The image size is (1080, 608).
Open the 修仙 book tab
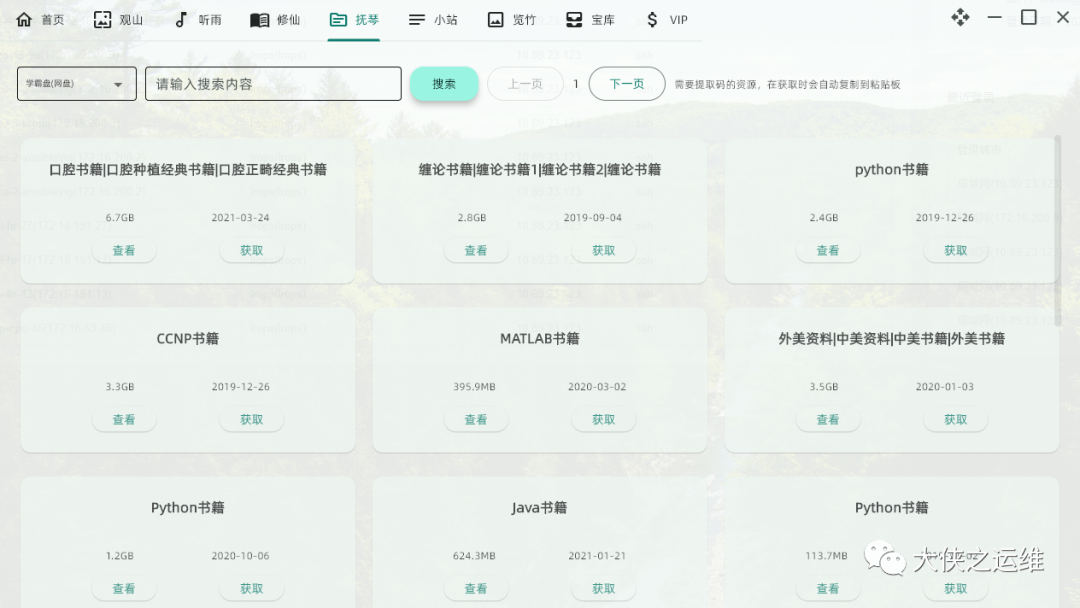click(x=276, y=20)
